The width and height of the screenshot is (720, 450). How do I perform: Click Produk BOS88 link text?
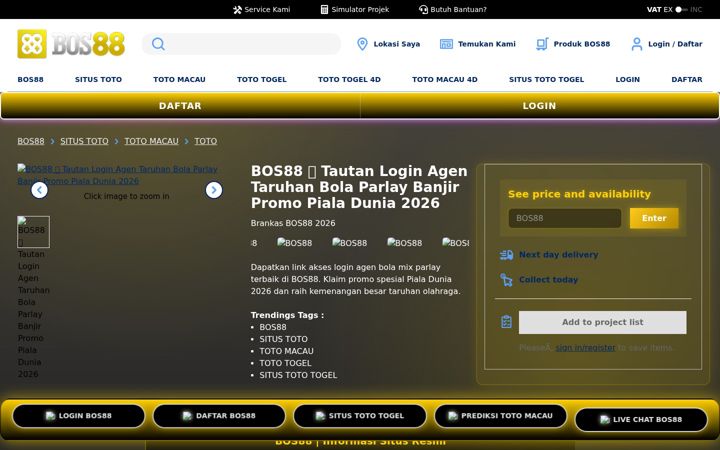(582, 44)
